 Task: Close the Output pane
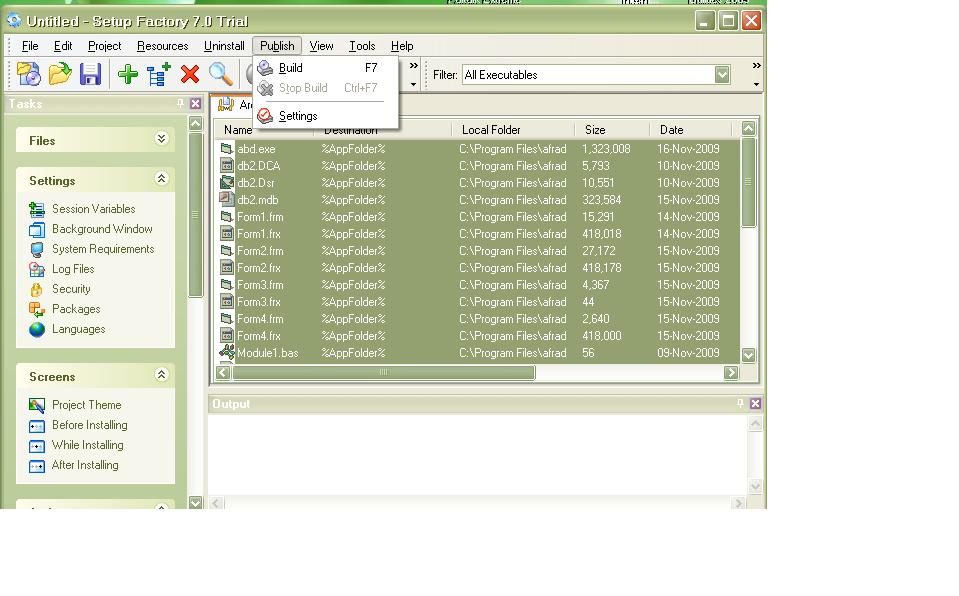pyautogui.click(x=755, y=404)
